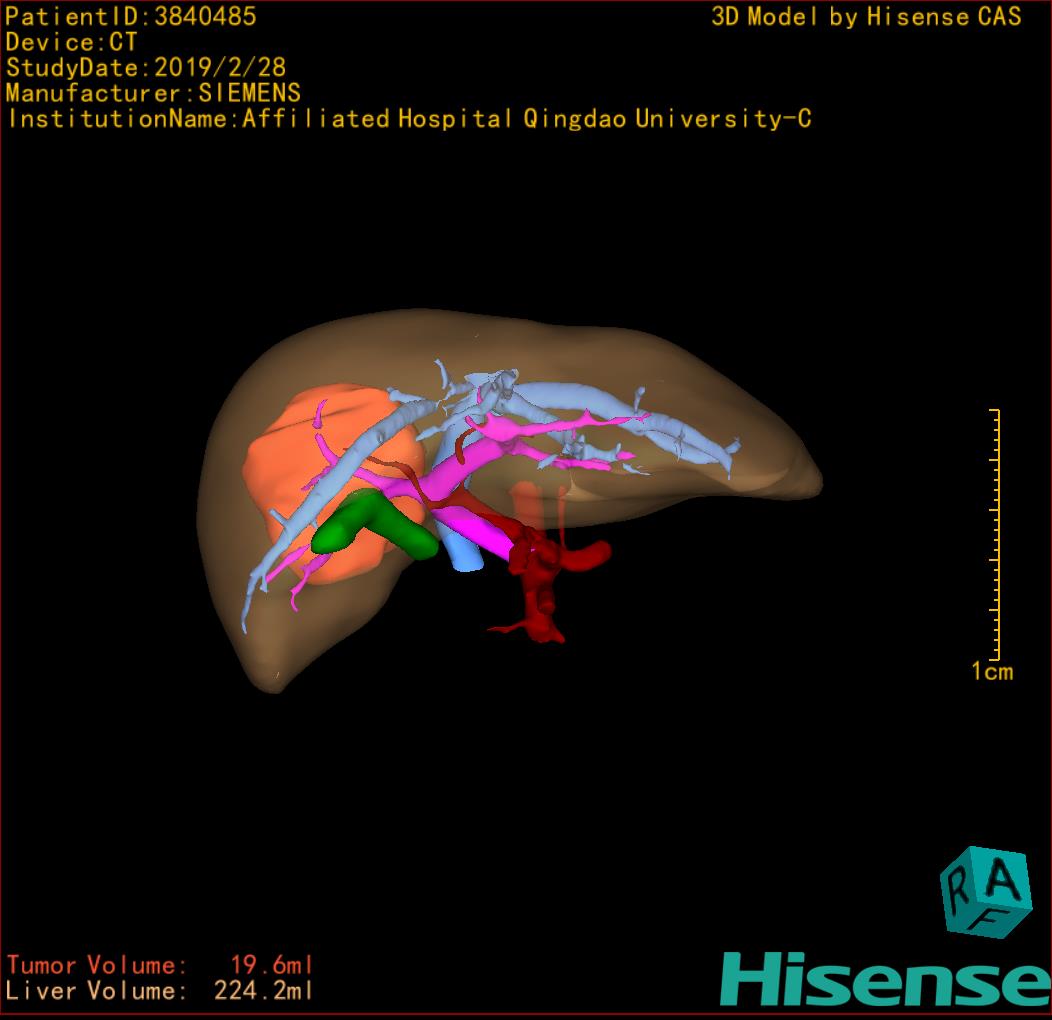Click the Tumor Volume readout
The image size is (1052, 1020).
click(x=160, y=965)
